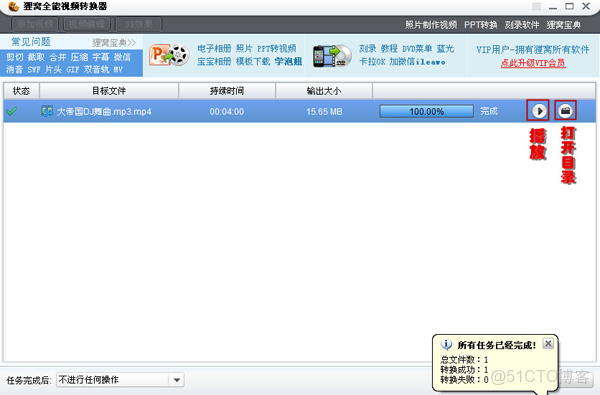Viewport: 600px width, 395px height.
Task: Click the 学泡妞 link
Action: tap(288, 61)
